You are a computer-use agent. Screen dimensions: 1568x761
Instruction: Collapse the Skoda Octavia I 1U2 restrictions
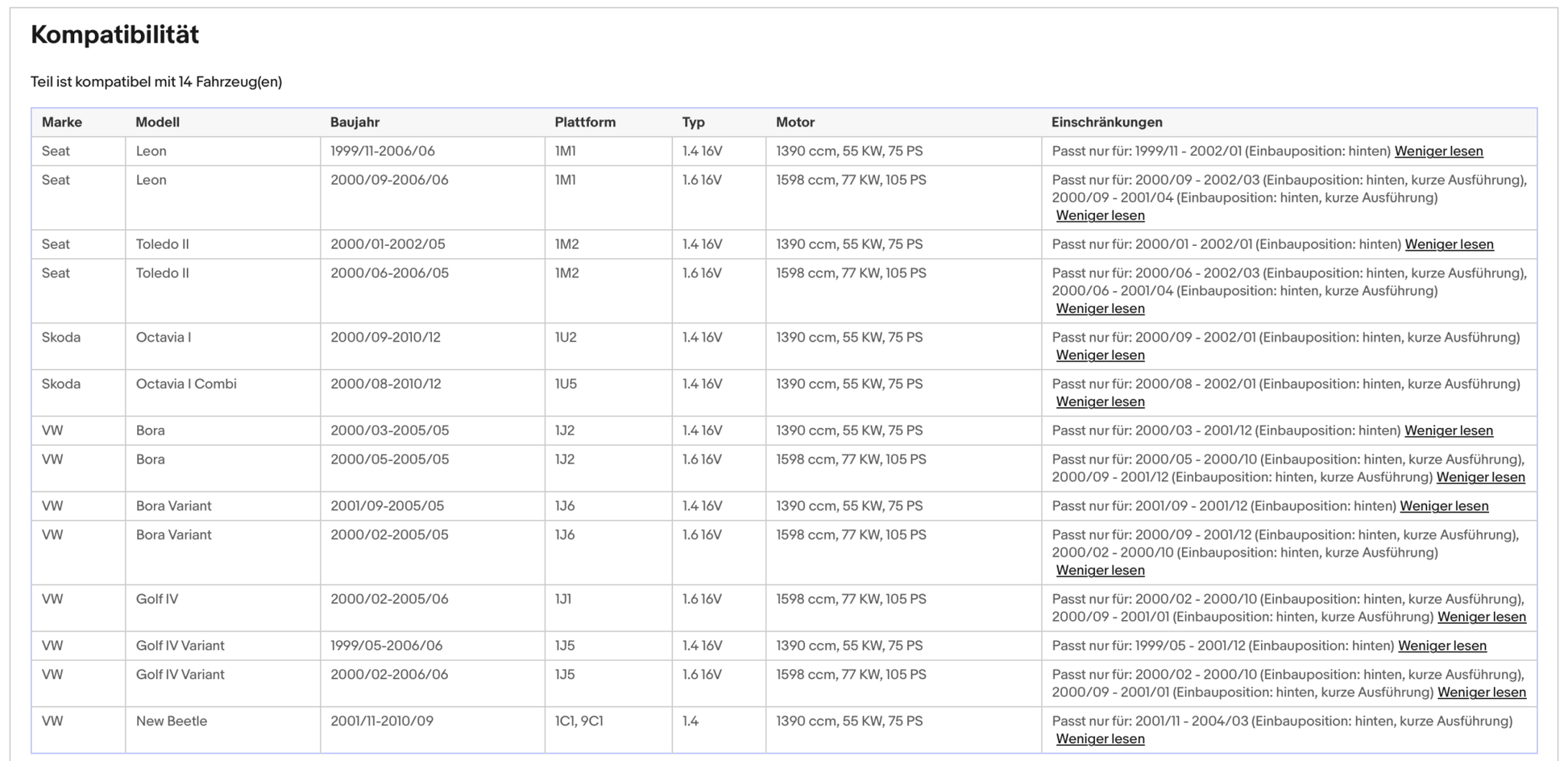pyautogui.click(x=1100, y=356)
